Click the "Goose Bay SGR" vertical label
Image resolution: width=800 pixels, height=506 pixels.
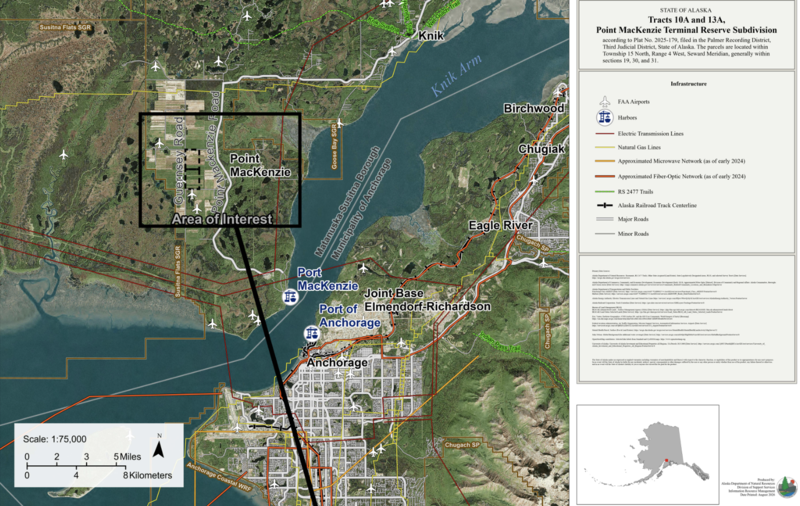point(335,146)
